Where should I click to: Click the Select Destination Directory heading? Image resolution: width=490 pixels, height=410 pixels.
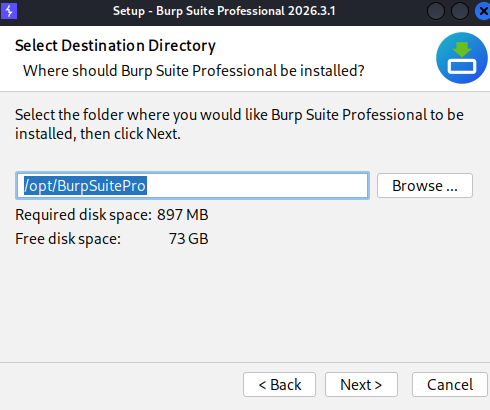[x=115, y=46]
